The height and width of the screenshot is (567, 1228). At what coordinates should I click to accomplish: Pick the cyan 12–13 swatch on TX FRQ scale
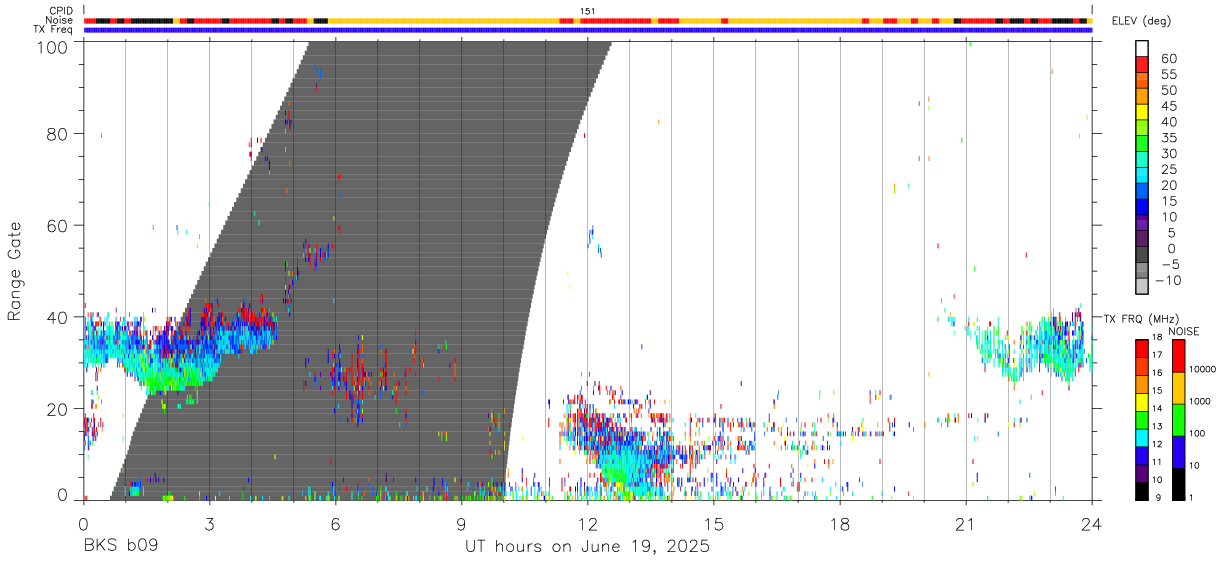click(1142, 436)
